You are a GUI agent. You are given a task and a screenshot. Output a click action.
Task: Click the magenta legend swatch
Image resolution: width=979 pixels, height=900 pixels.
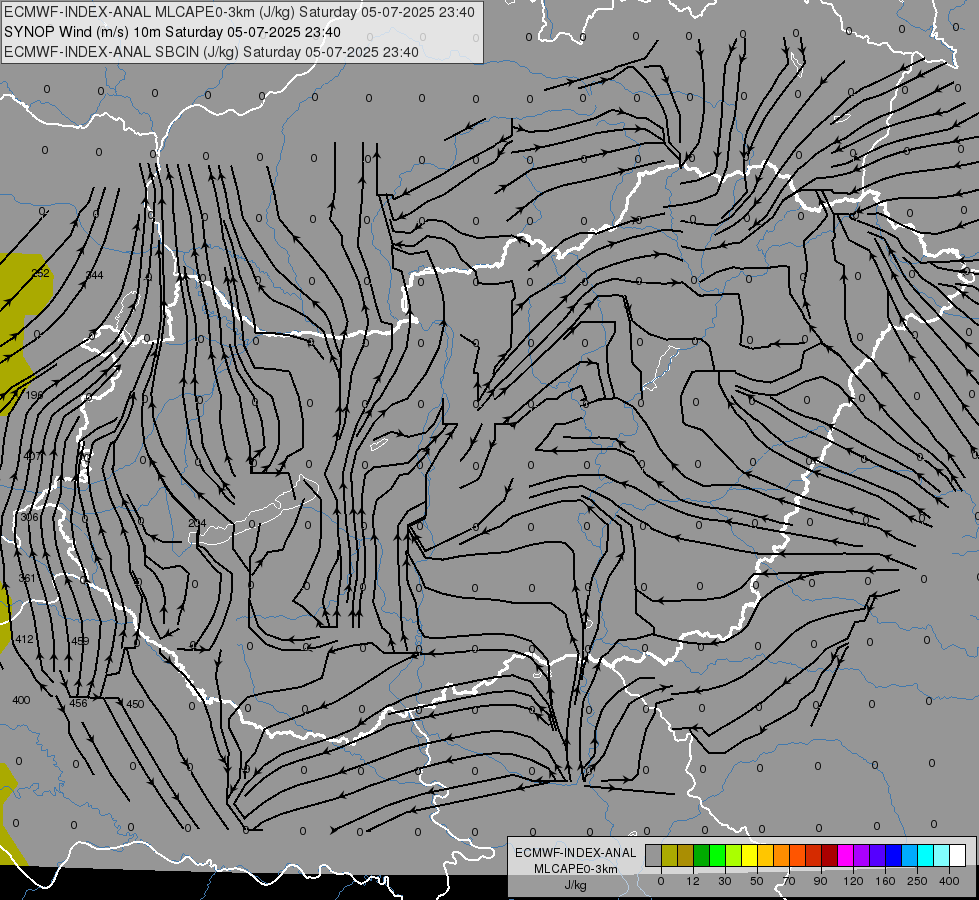[x=845, y=855]
